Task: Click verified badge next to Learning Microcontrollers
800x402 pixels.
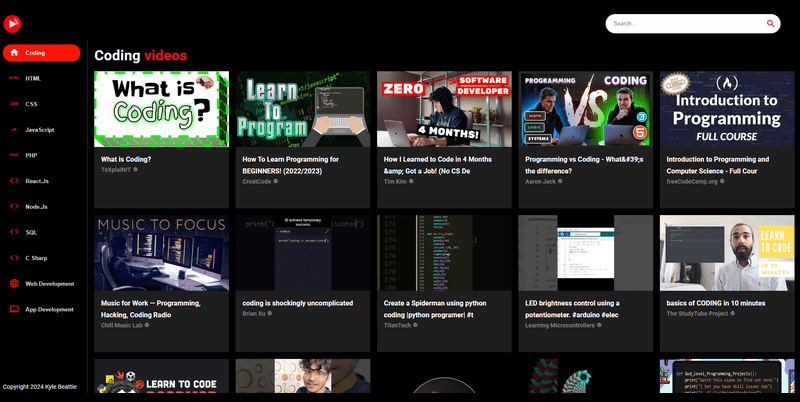Action: 599,325
